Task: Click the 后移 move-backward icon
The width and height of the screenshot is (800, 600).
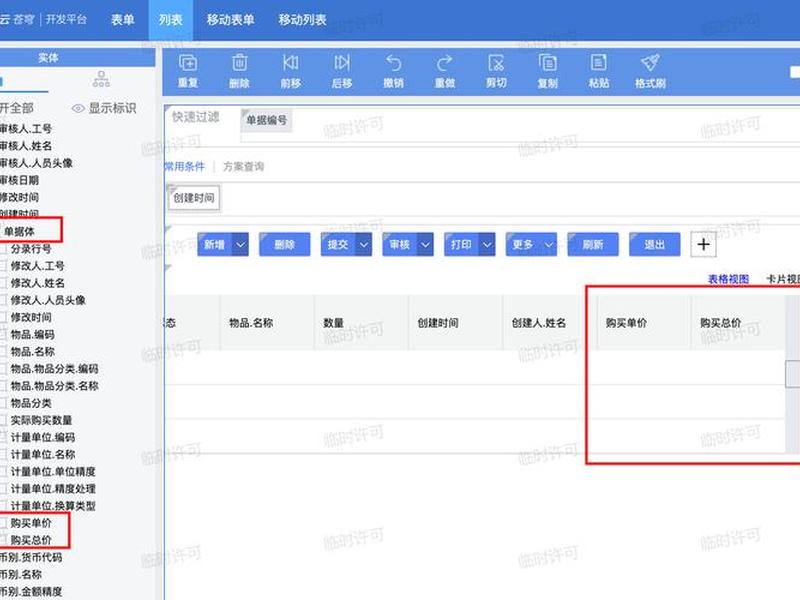Action: point(342,63)
